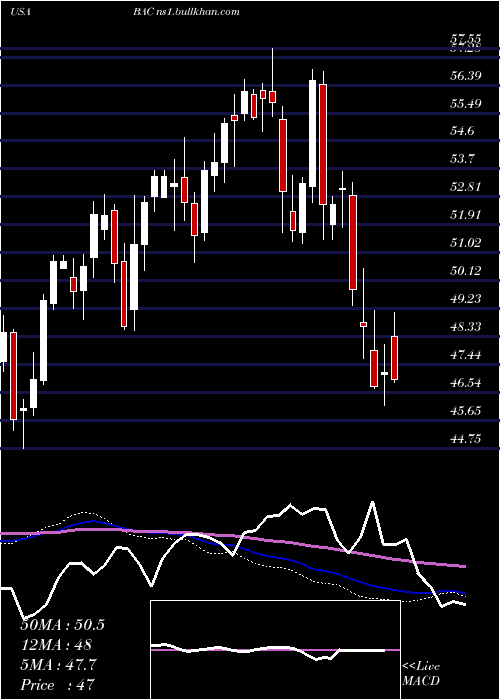This screenshot has height=700, width=500.
Task: Click the 56.39 price axis label
Action: tap(466, 75)
